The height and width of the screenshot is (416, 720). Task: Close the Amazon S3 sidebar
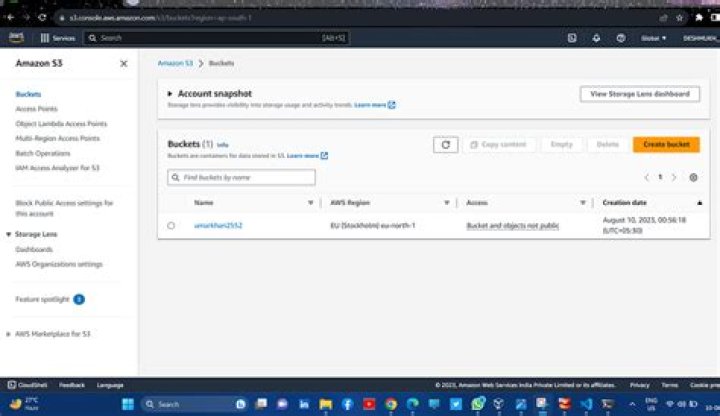[124, 63]
